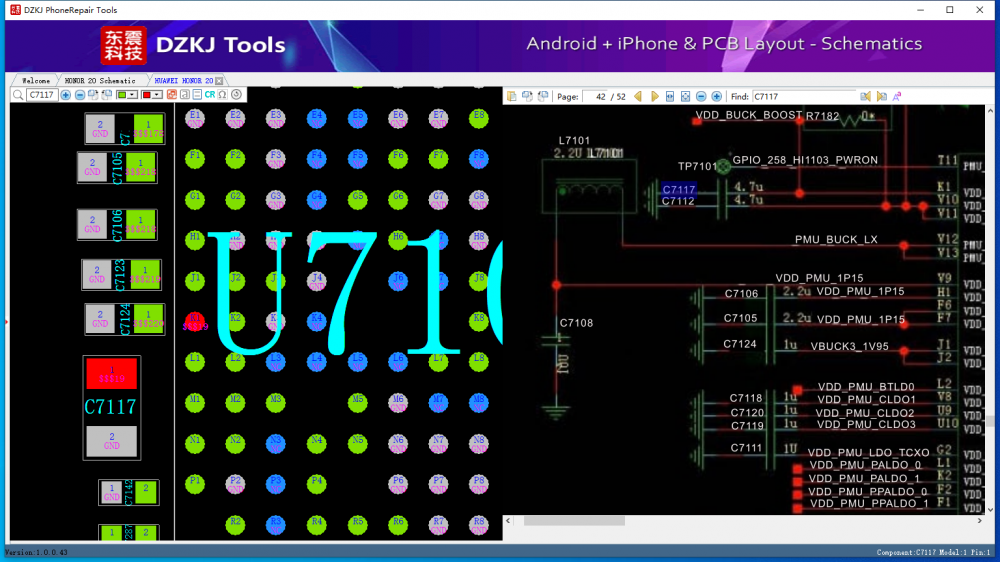Screen dimensions: 1000x562
Task: Click the blue E4 ball on U7100
Action: click(x=316, y=119)
